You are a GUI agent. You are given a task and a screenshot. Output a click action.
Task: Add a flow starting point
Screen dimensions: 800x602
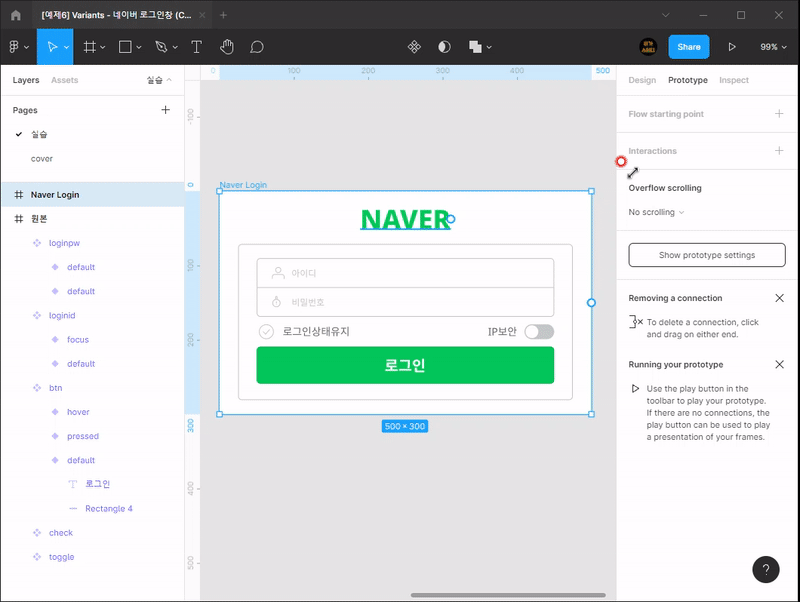[779, 114]
